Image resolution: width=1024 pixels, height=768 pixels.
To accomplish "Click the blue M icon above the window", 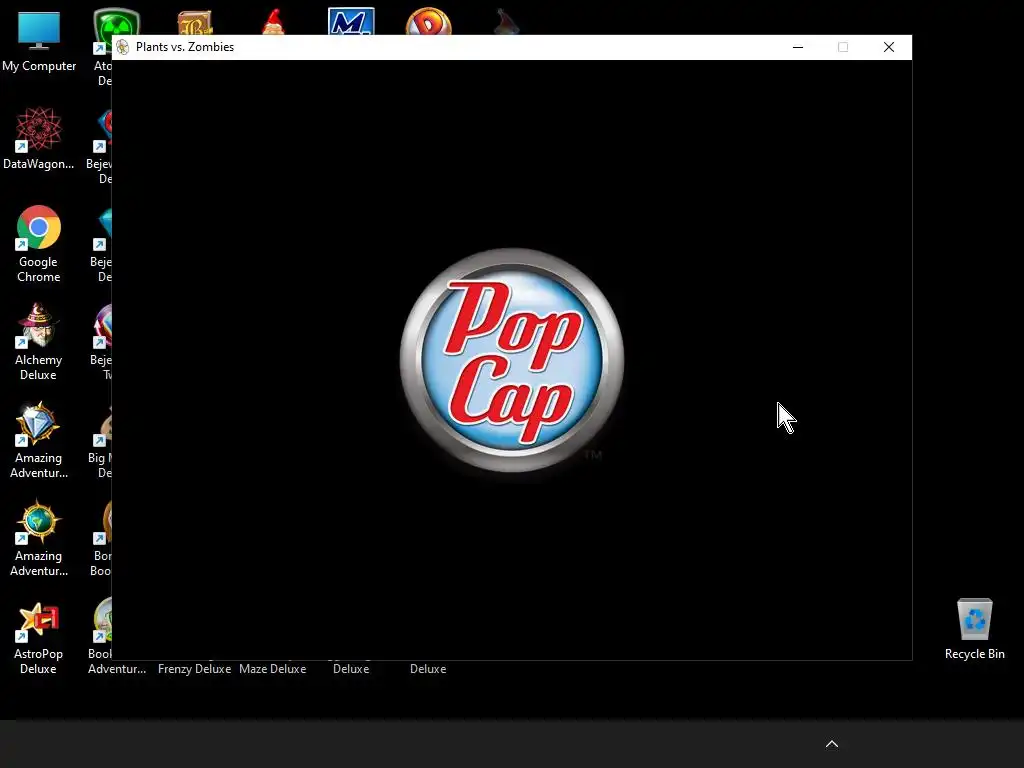I will point(351,22).
